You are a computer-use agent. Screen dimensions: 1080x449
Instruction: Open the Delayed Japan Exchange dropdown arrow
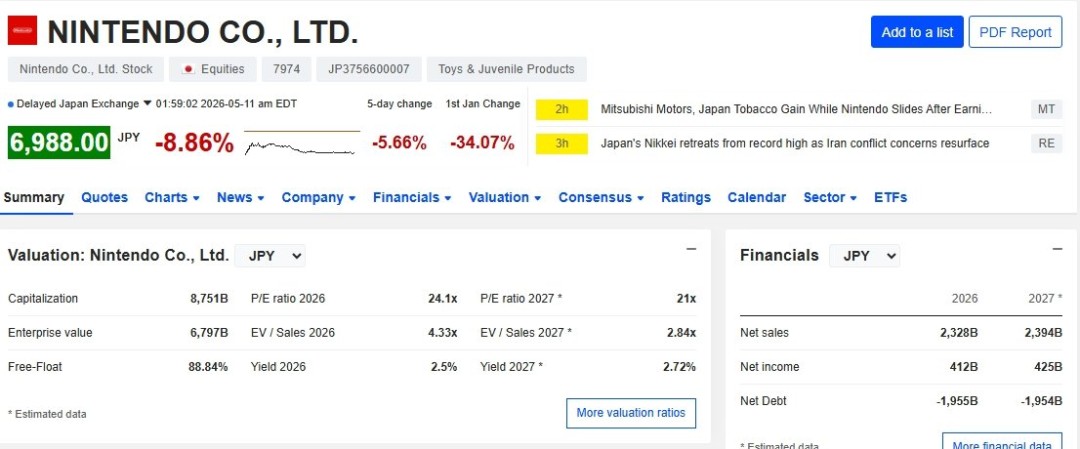147,104
